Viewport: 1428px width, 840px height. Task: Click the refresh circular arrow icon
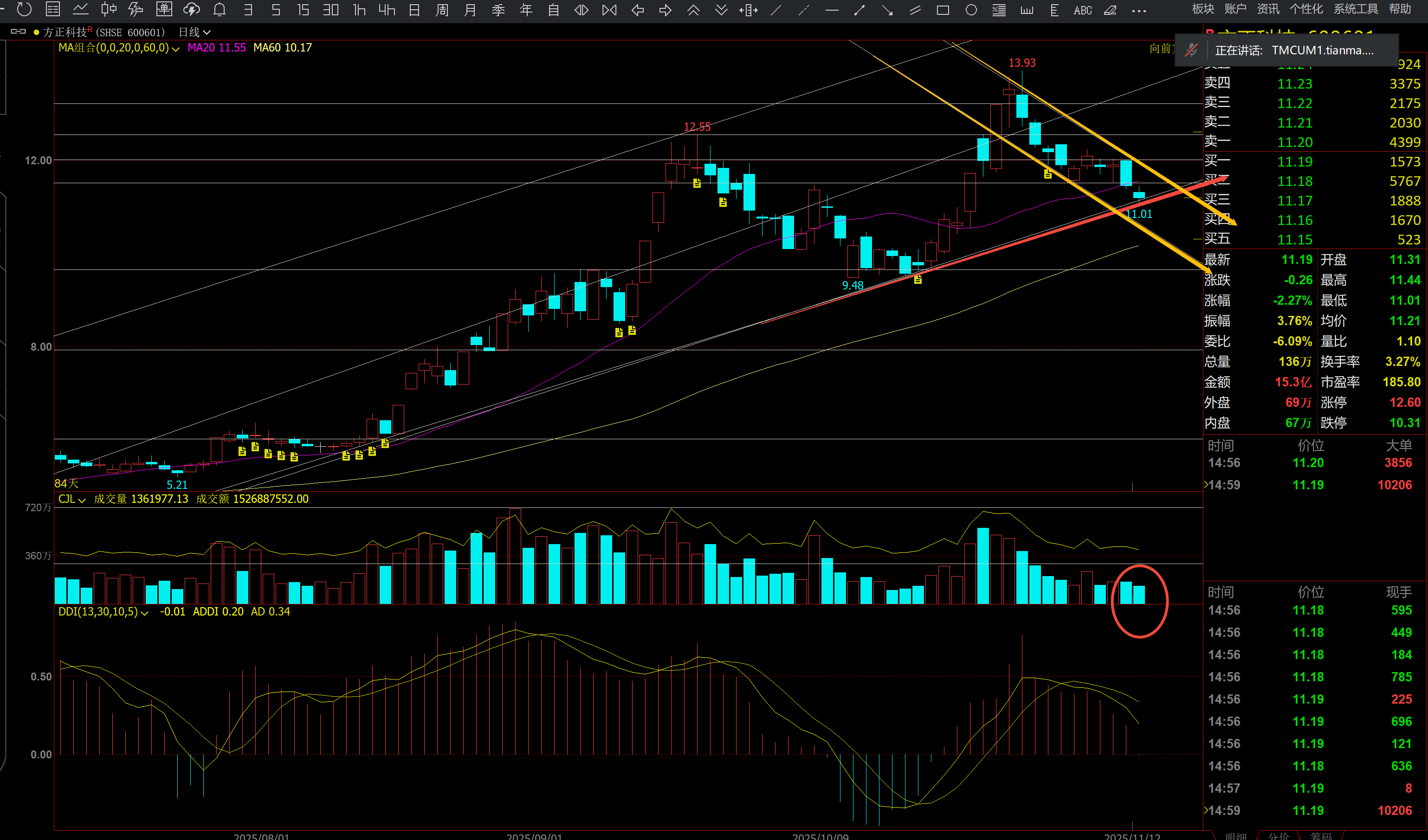click(x=24, y=9)
